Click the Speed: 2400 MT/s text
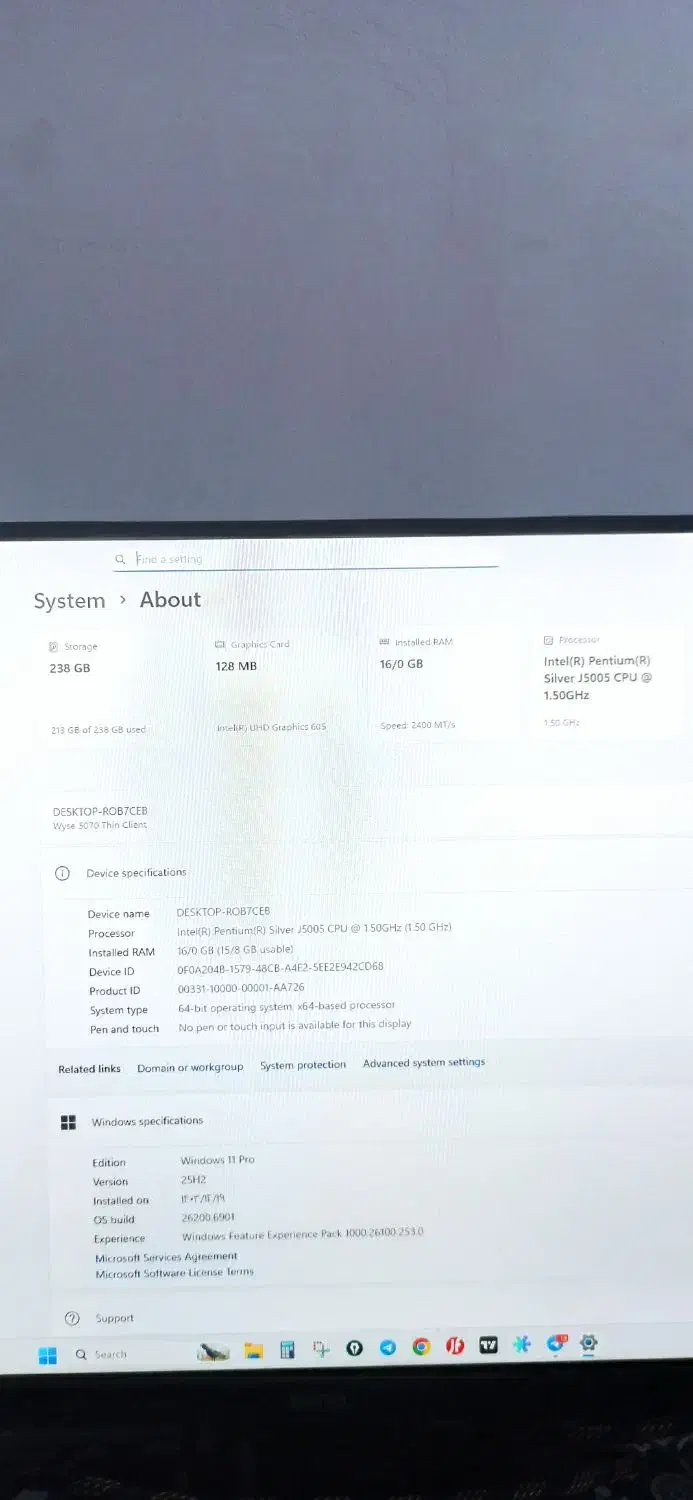The height and width of the screenshot is (1500, 693). coord(417,725)
